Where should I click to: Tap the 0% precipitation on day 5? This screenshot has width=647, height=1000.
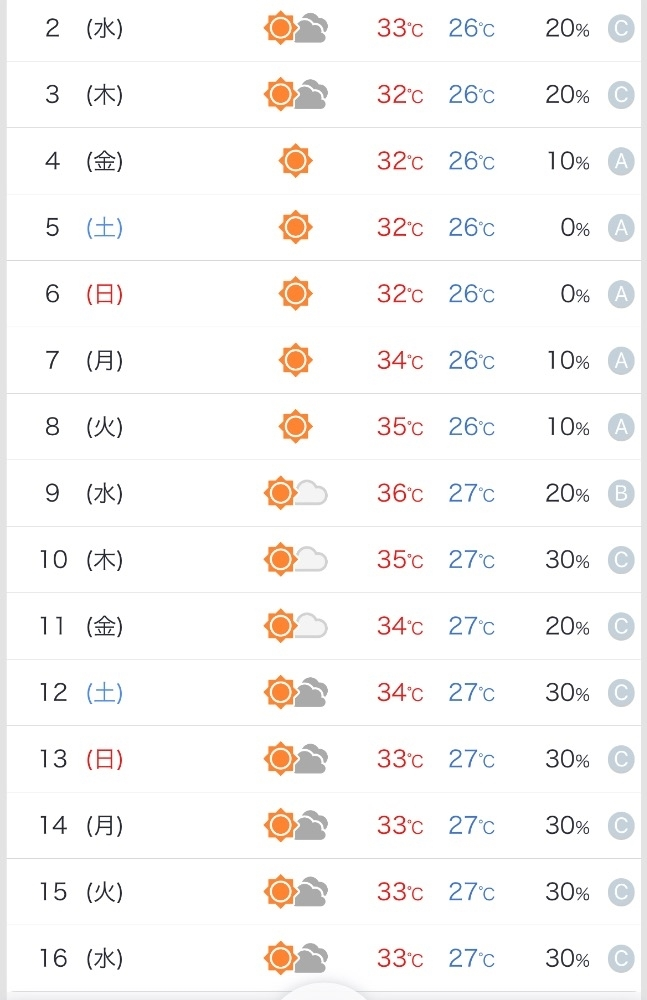(x=575, y=228)
